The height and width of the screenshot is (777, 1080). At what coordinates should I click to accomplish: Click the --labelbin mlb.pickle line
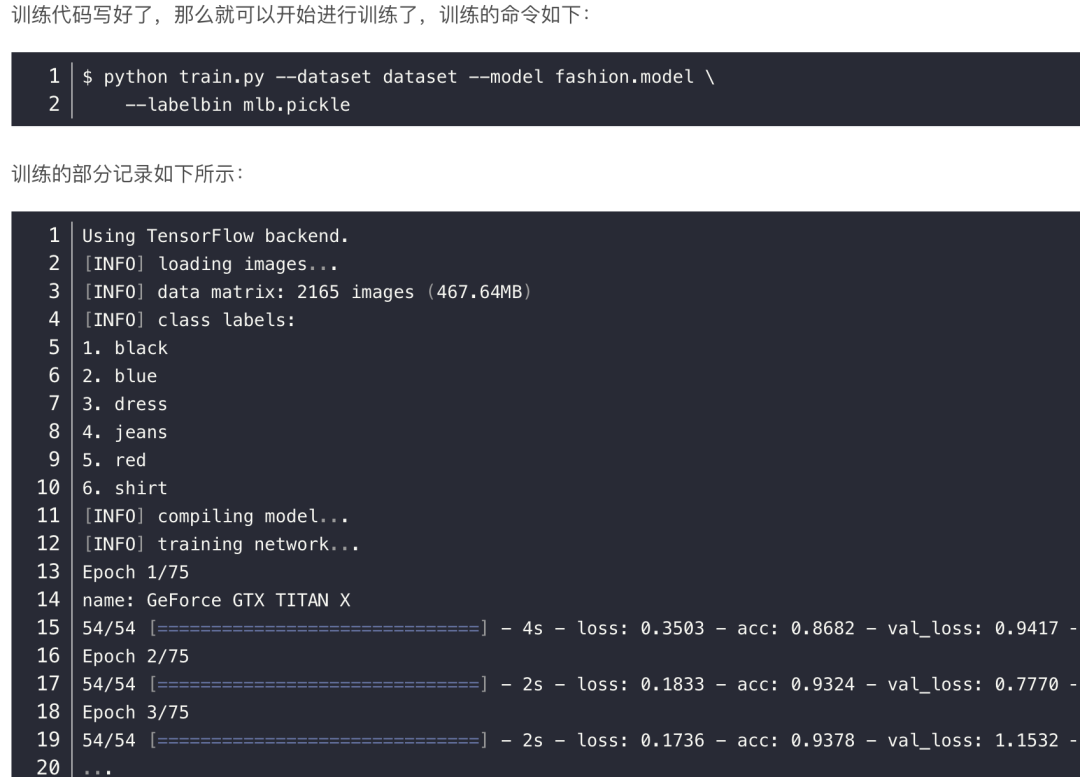[x=237, y=105]
